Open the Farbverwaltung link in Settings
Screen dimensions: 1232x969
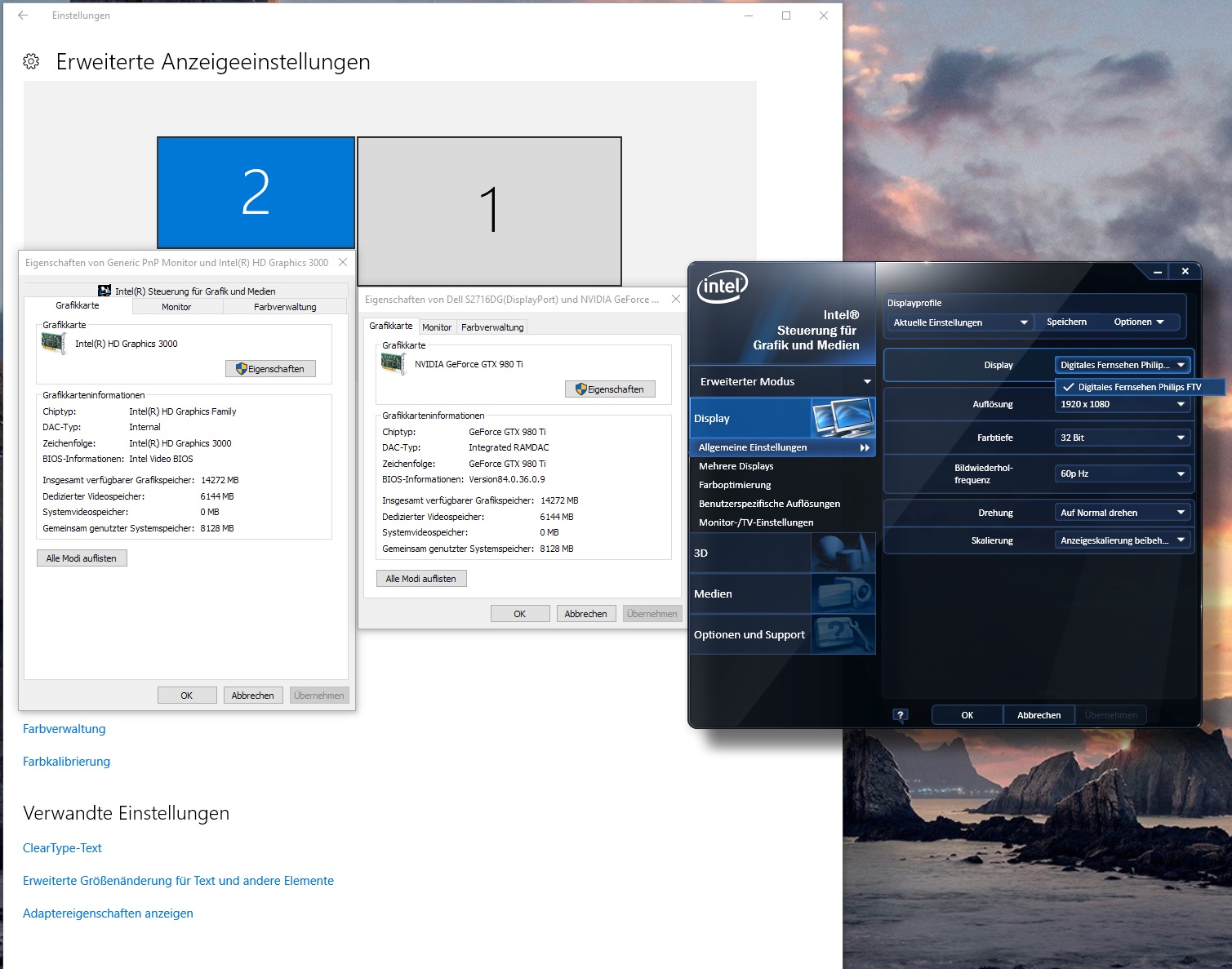click(x=64, y=729)
